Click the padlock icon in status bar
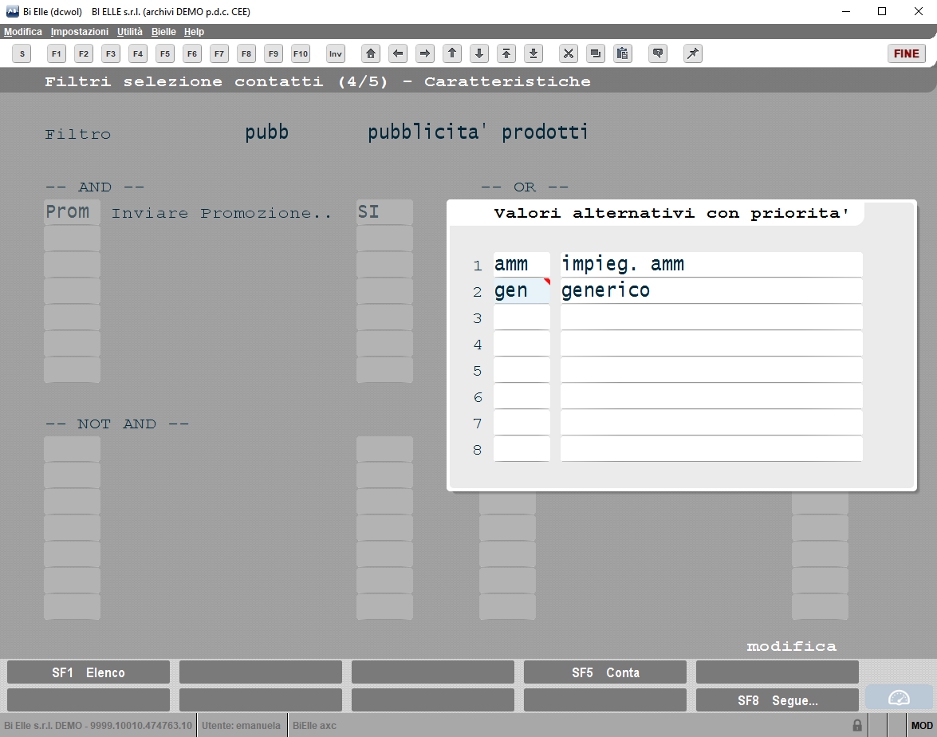This screenshot has width=937, height=737. pos(857,726)
